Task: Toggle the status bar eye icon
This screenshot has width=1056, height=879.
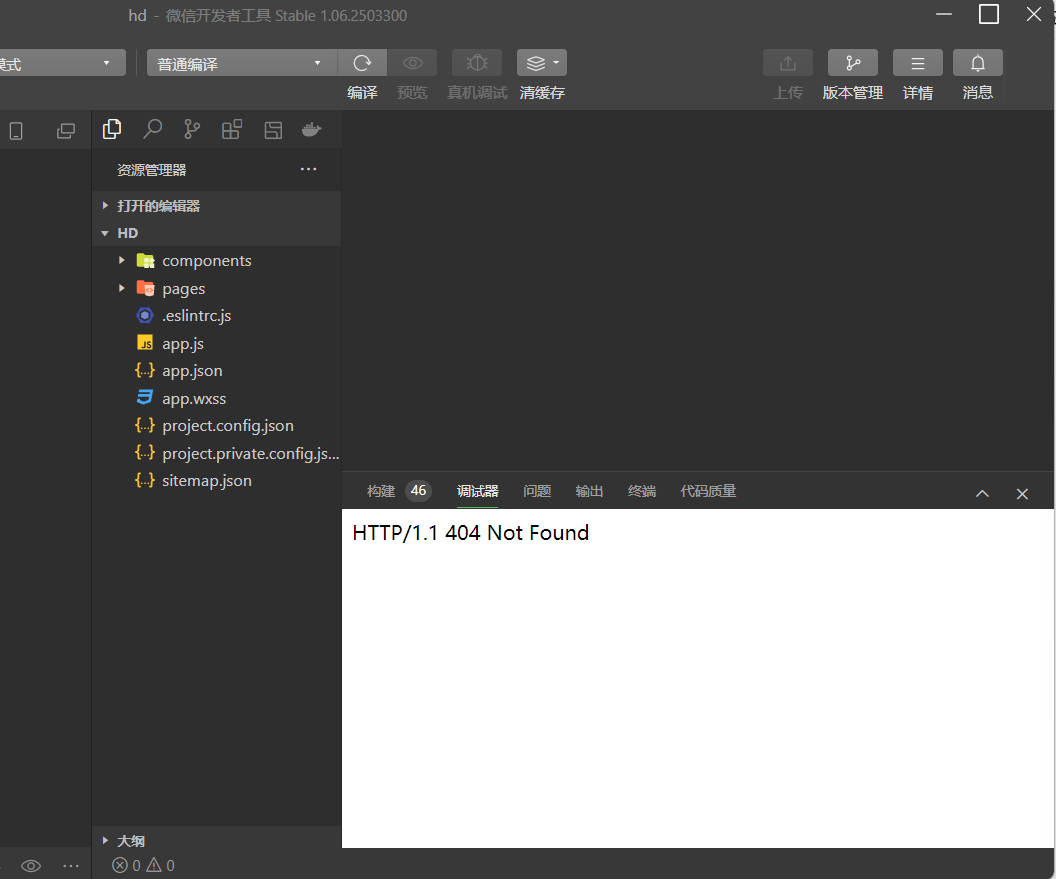Action: point(31,866)
